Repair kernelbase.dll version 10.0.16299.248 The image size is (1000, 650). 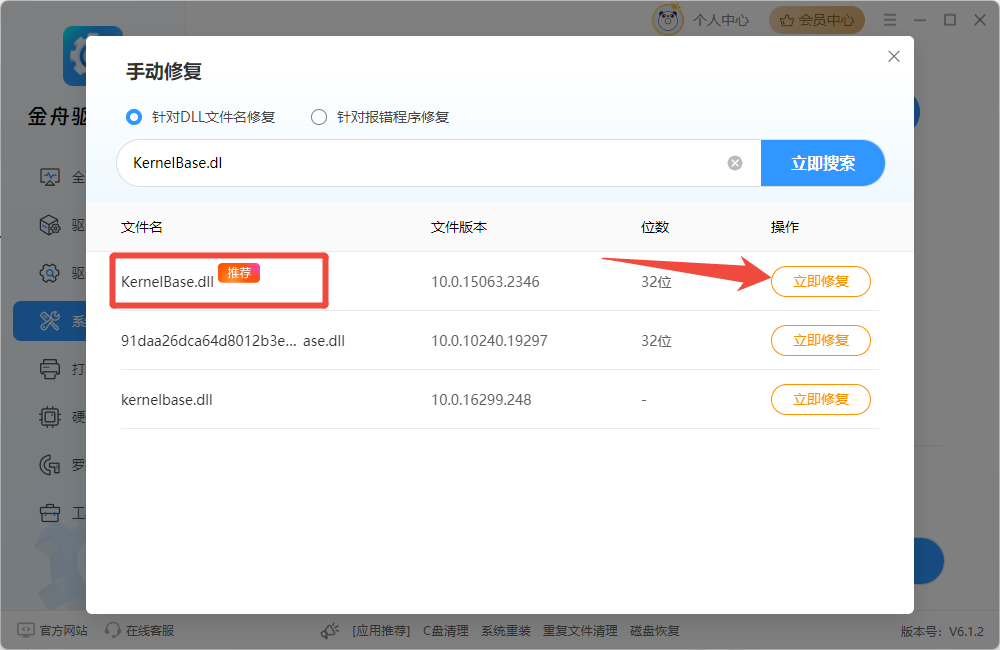[x=821, y=399]
